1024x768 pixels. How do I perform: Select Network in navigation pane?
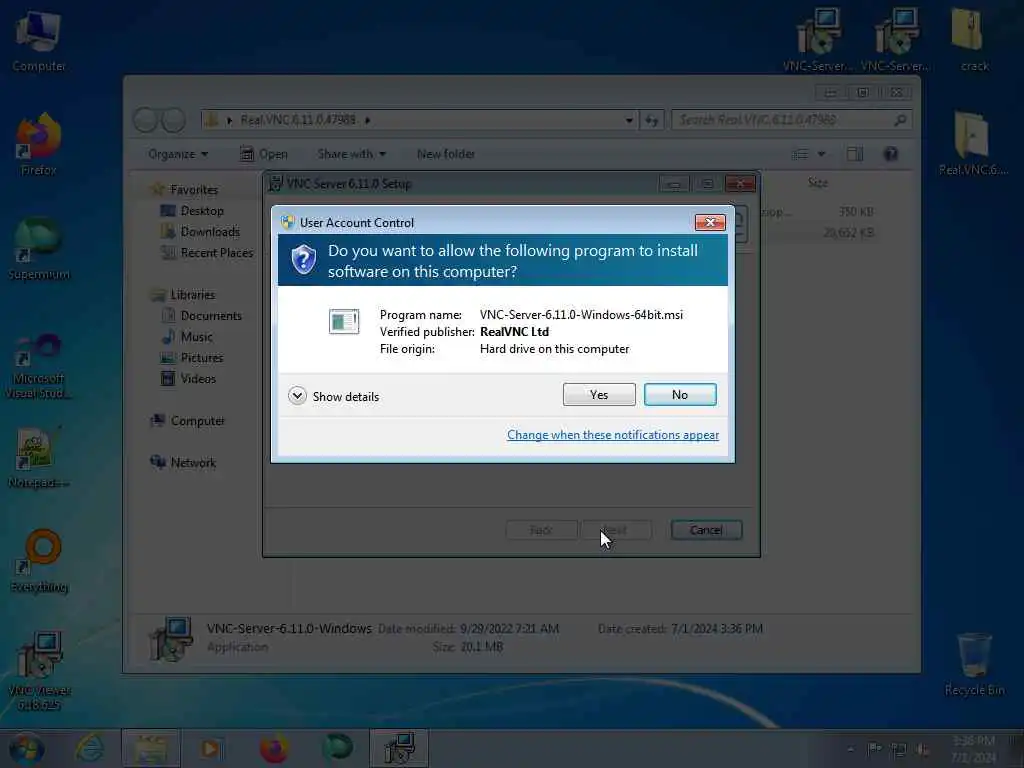click(x=193, y=462)
